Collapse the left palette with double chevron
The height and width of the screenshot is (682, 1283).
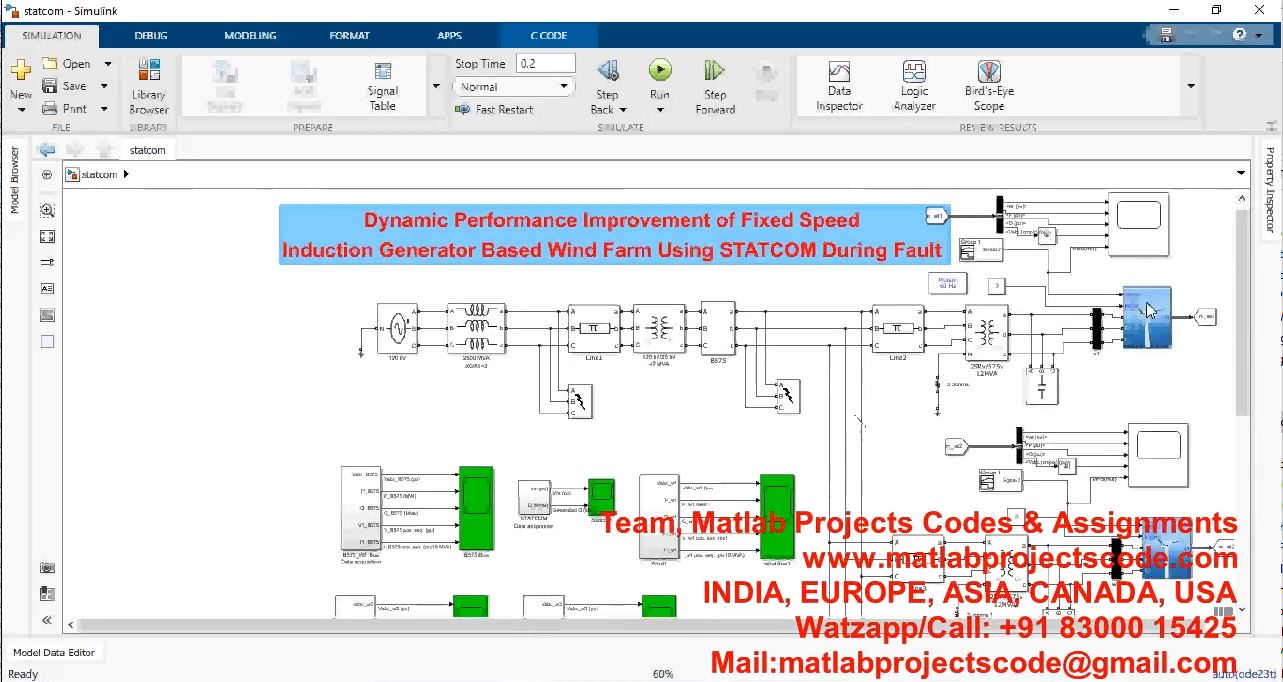(47, 620)
